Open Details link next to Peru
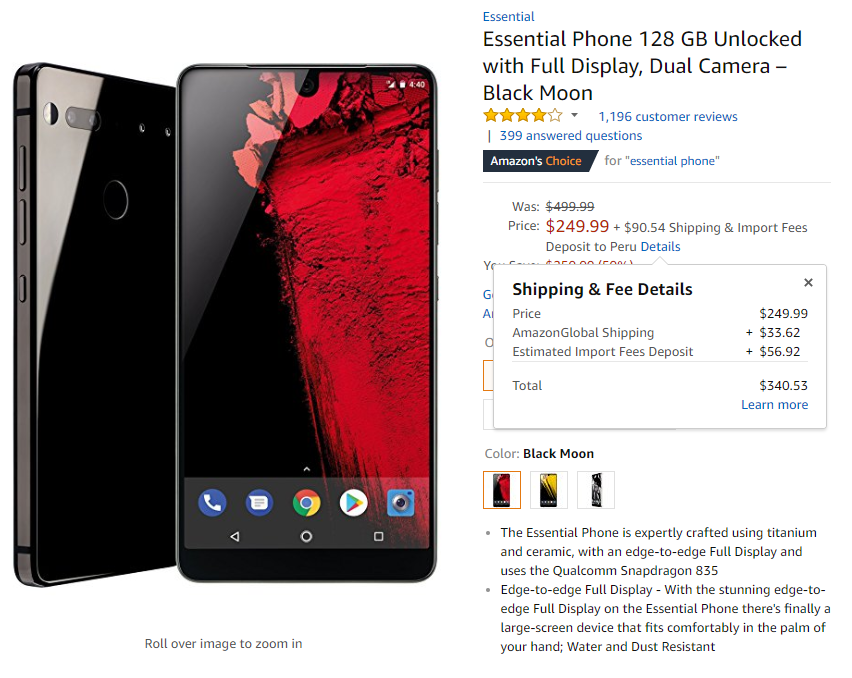 (x=660, y=247)
